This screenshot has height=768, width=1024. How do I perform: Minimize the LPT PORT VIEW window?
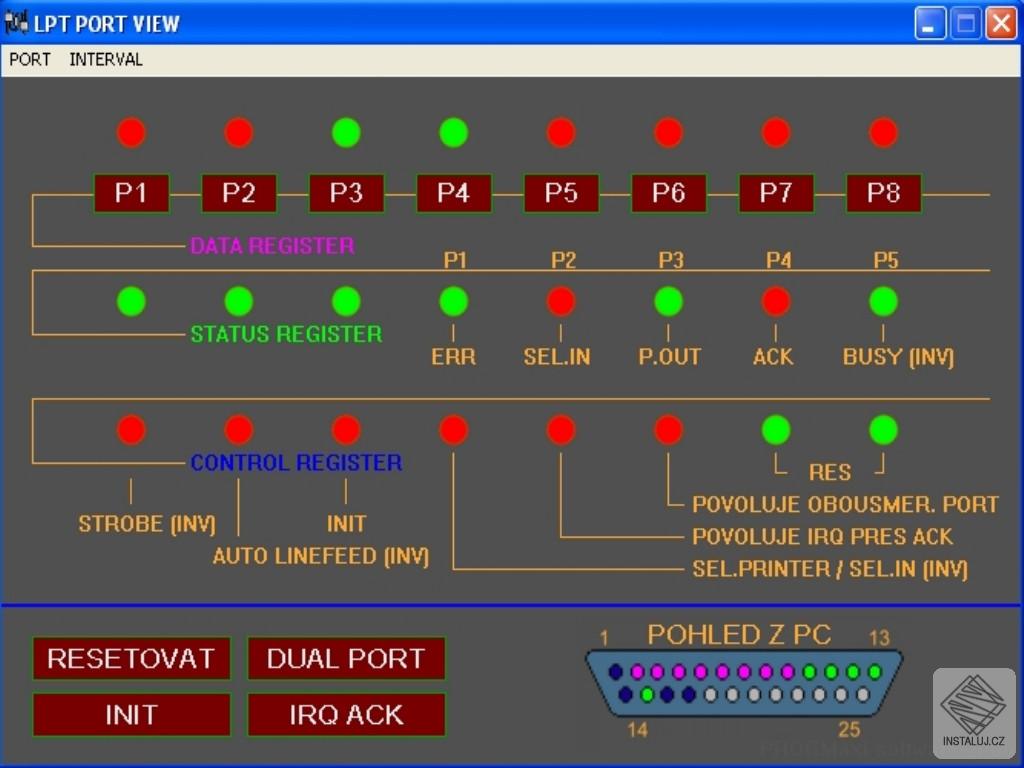tap(930, 24)
